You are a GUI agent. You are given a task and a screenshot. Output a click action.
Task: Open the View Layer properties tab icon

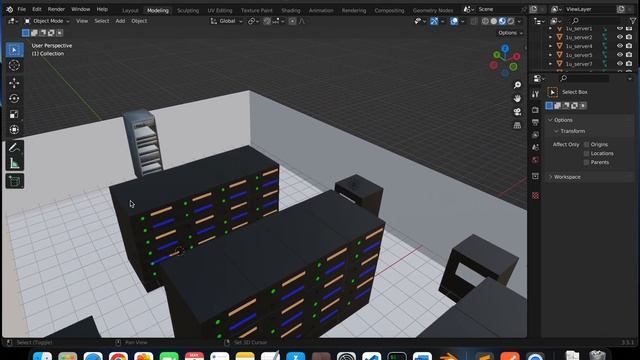536,135
